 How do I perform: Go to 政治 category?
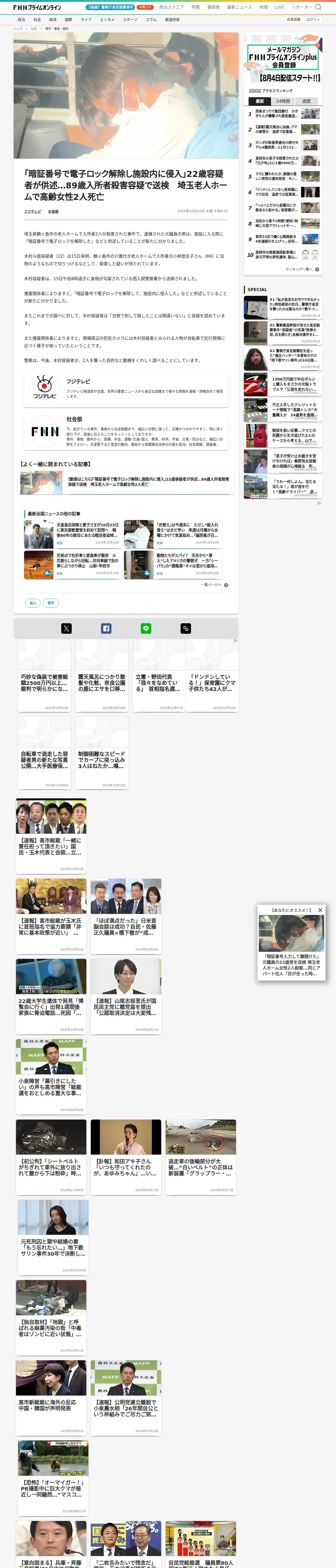21,20
